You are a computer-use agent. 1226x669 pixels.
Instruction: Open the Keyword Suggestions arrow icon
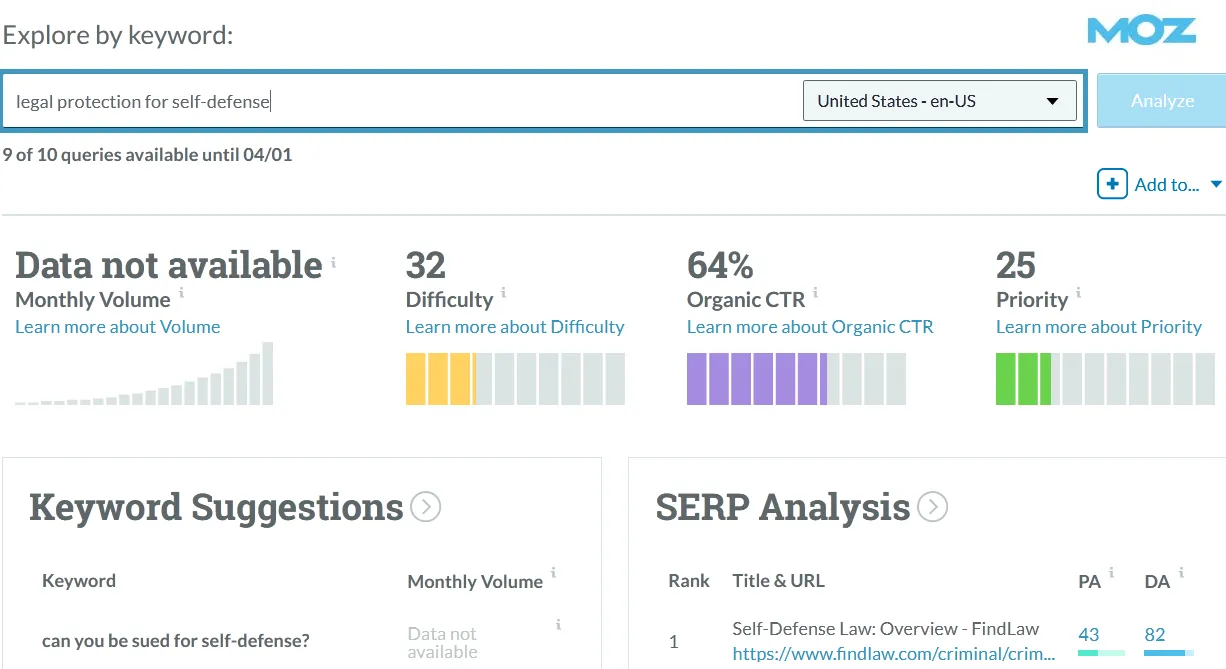[x=426, y=508]
